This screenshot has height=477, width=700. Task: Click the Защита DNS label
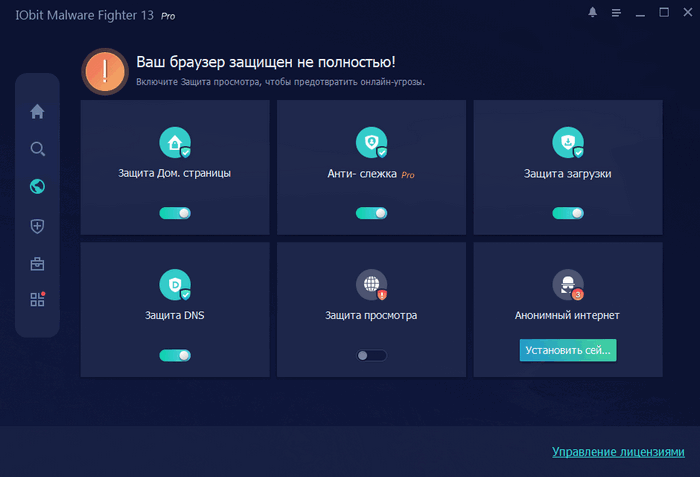[x=175, y=315]
